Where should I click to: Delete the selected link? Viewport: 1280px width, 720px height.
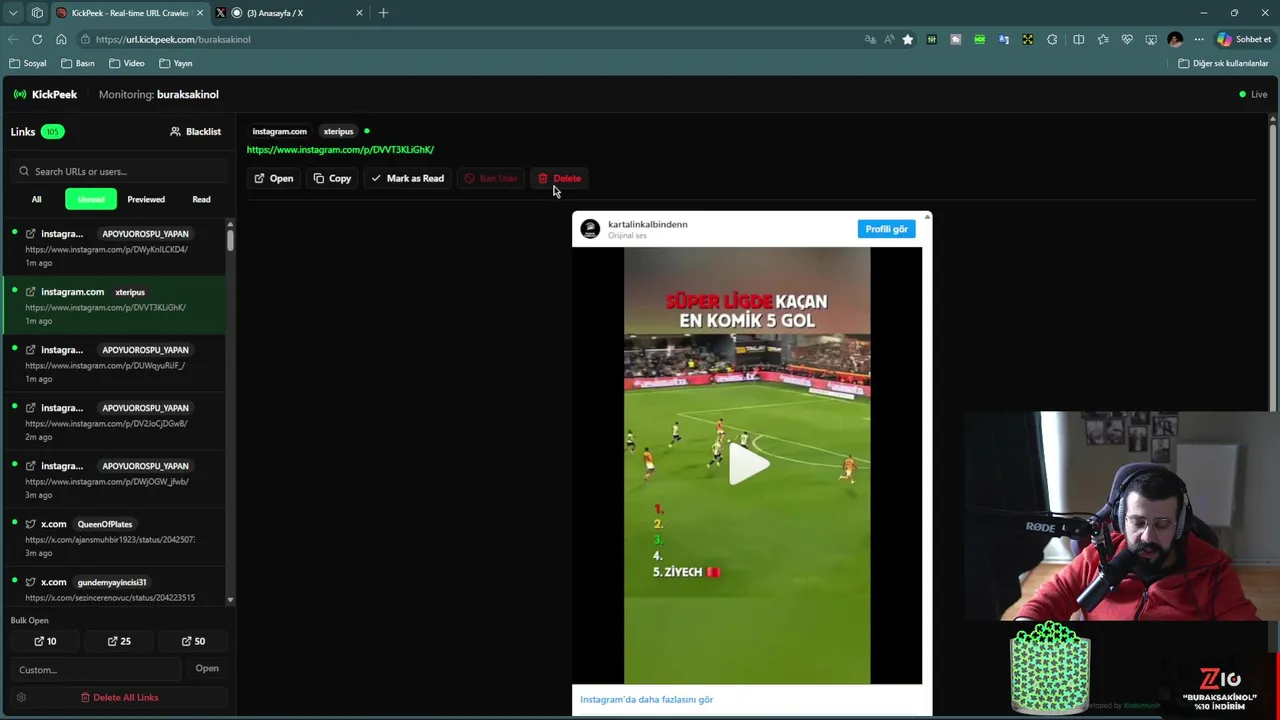click(559, 178)
